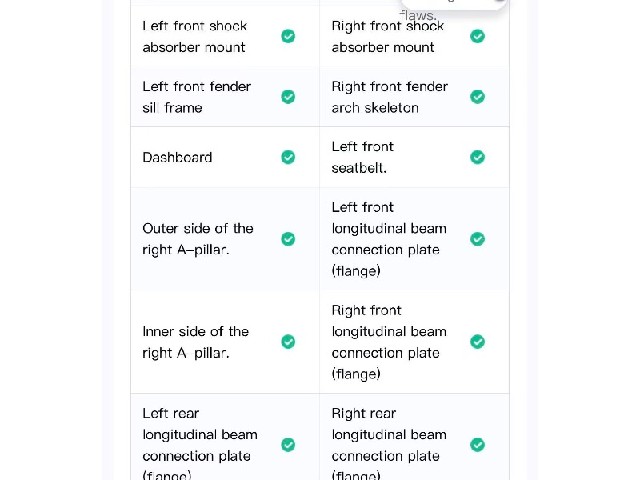Select the Left rear longitudinal beam checkmark

click(288, 445)
